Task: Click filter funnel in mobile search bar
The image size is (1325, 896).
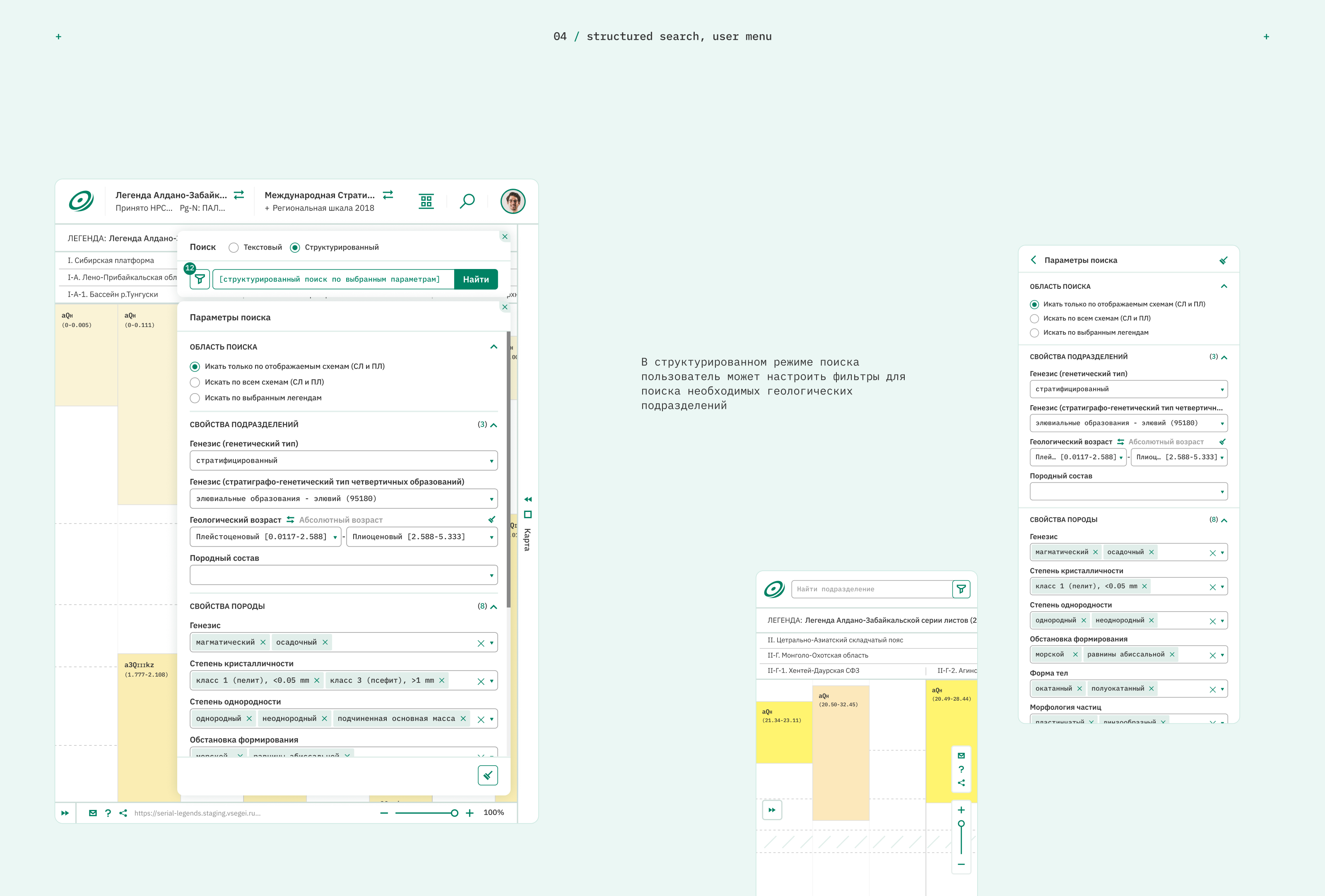Action: (961, 589)
